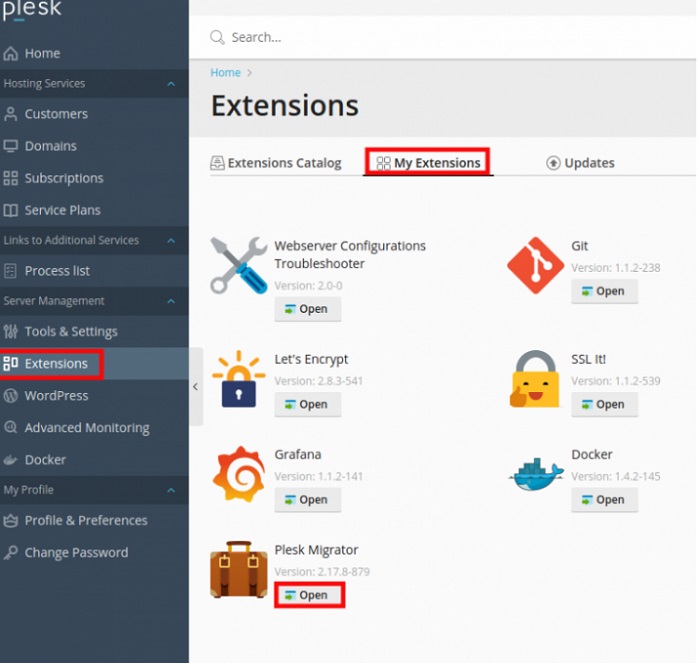Open Subscriptions from the sidebar

pos(64,178)
